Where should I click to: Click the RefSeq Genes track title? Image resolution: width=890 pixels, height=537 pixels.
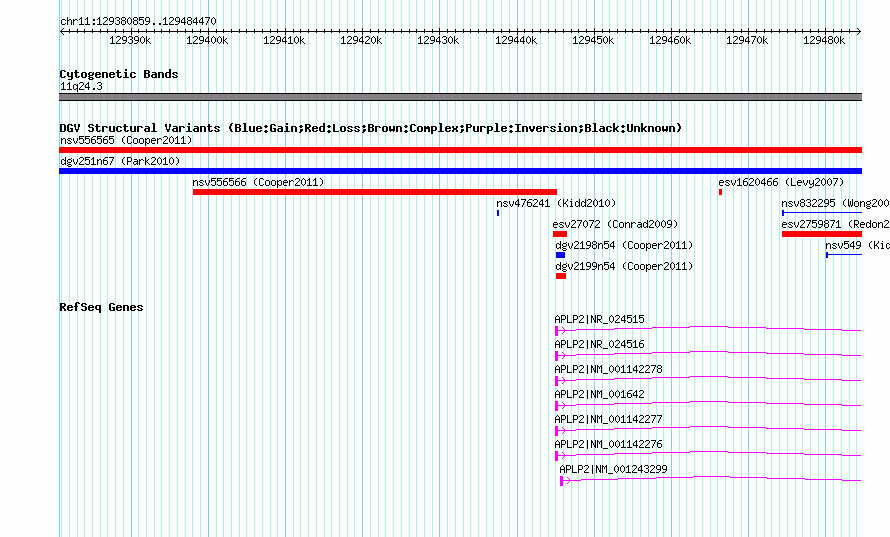[x=101, y=307]
